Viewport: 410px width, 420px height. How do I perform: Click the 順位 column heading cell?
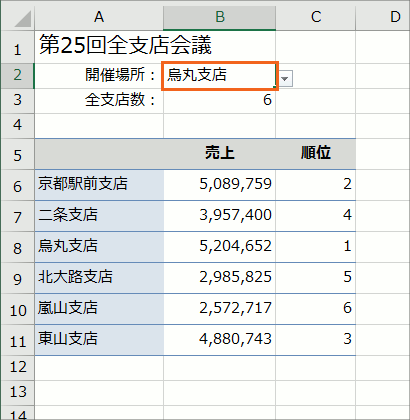(x=316, y=154)
